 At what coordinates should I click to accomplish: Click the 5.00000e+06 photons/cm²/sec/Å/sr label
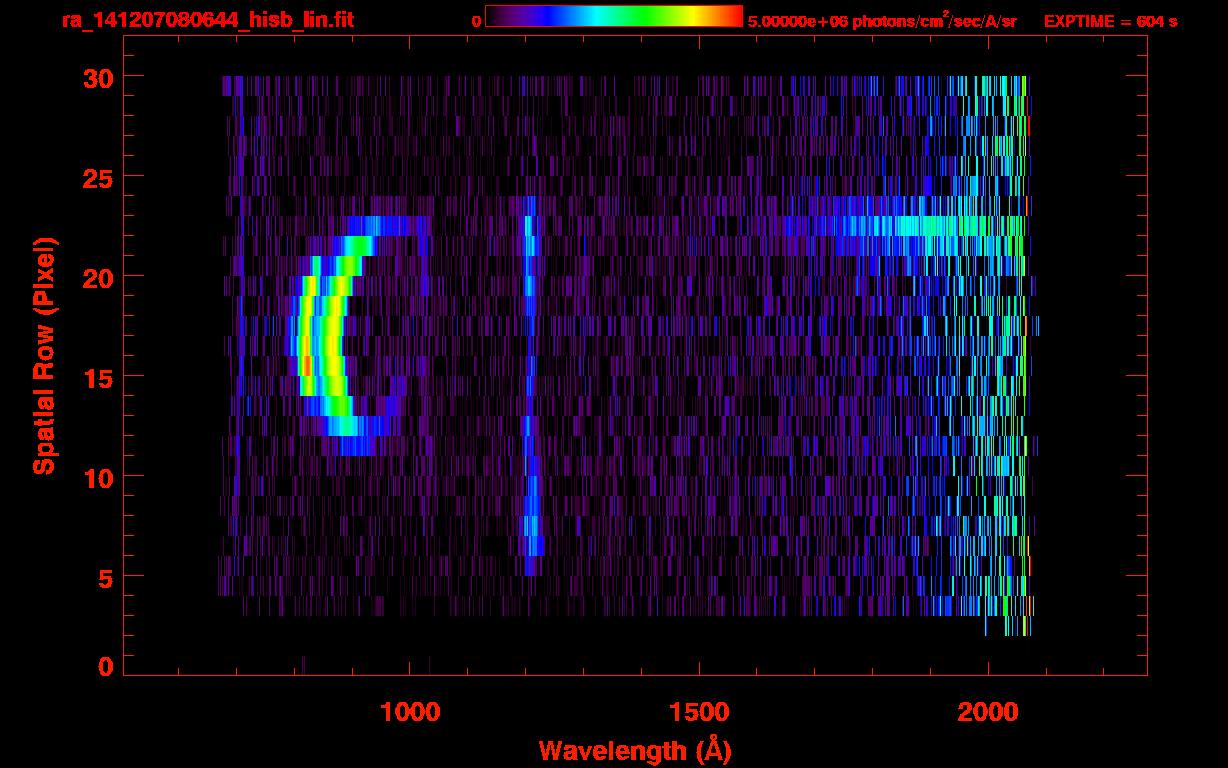pyautogui.click(x=882, y=20)
